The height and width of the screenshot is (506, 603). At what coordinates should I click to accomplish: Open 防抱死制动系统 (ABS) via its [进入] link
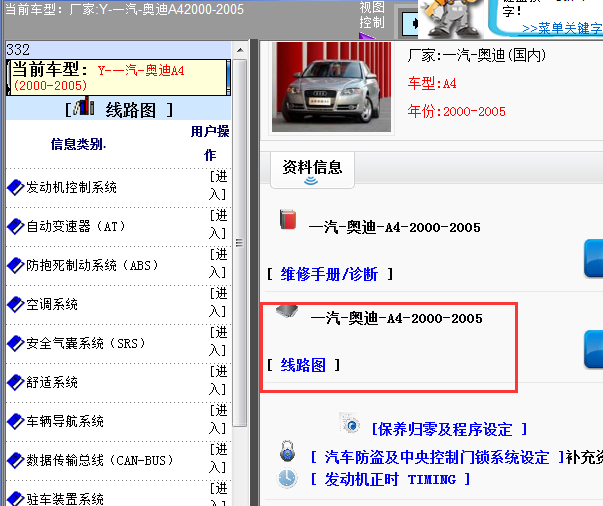click(218, 263)
